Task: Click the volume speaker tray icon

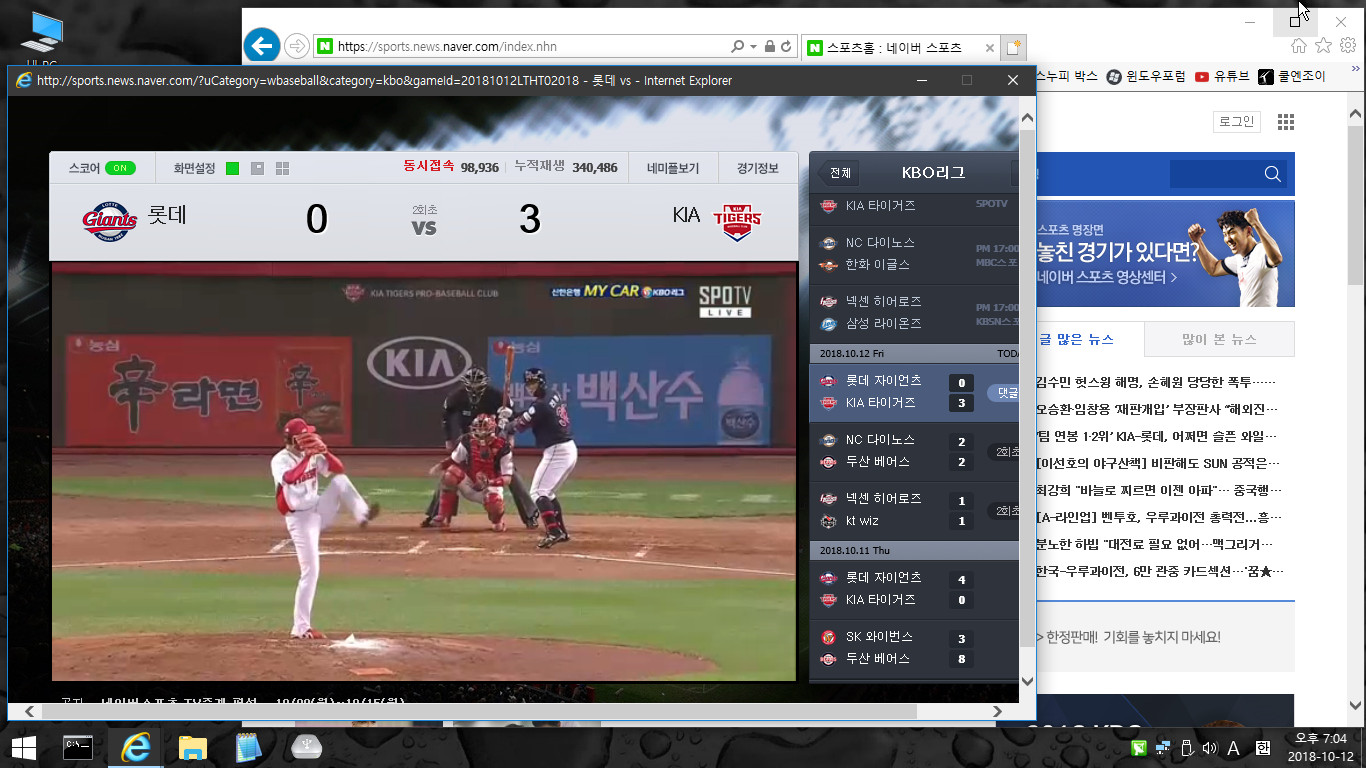Action: 1209,748
